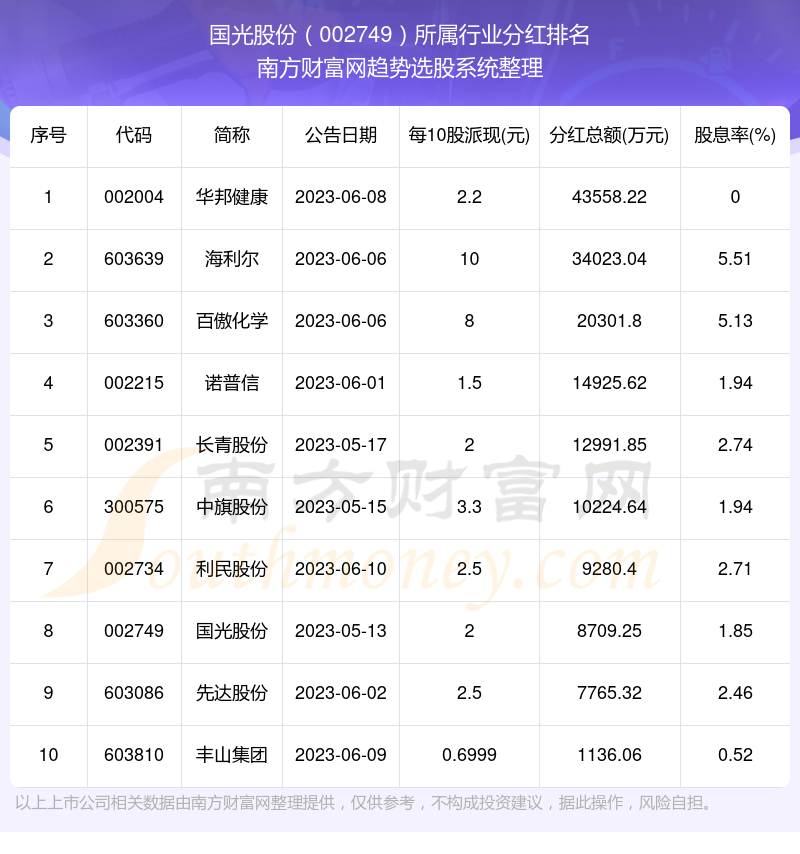Select the 分红总额(万元) column header
Image resolution: width=800 pixels, height=854 pixels.
610,135
